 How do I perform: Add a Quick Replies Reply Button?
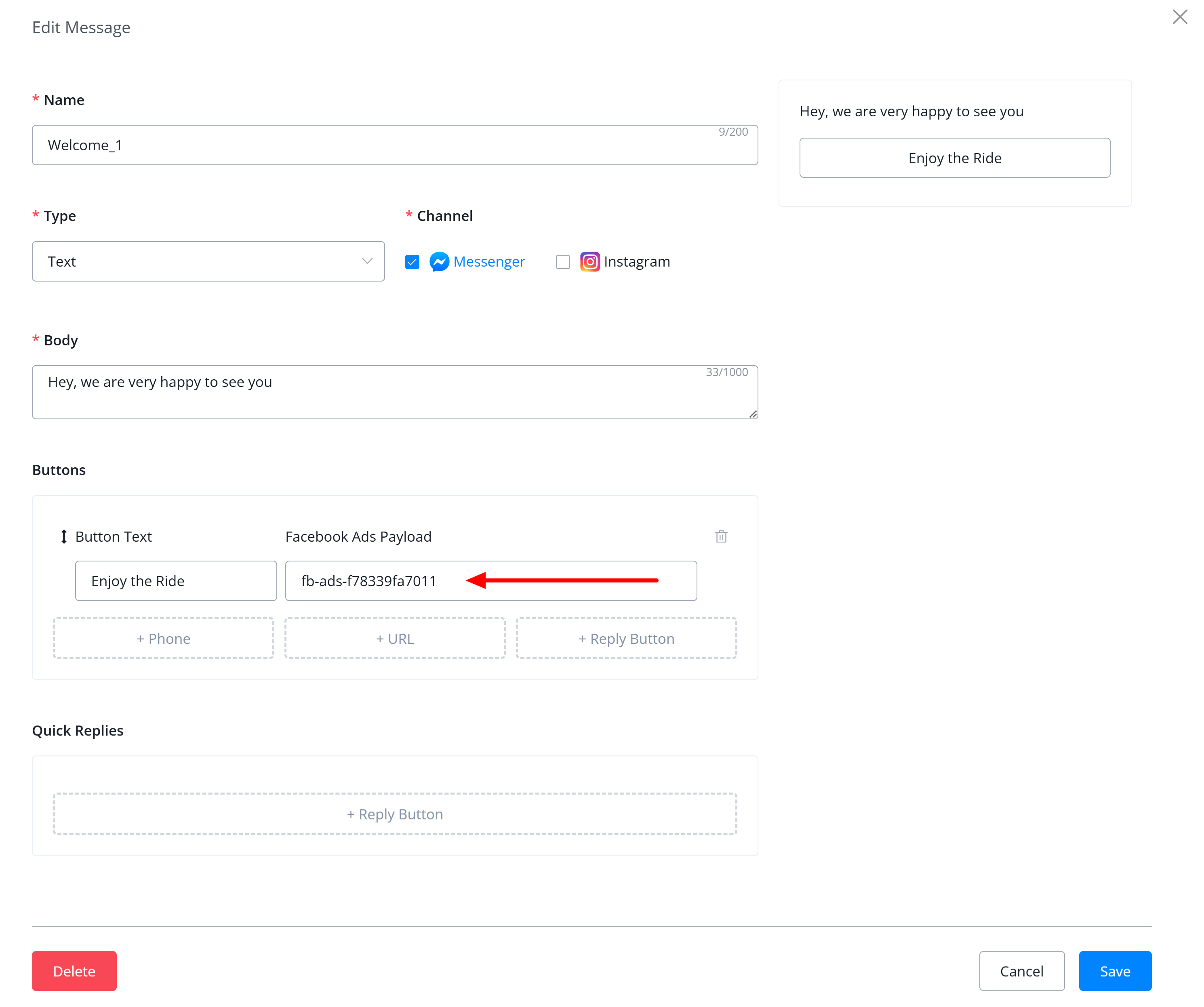click(395, 814)
